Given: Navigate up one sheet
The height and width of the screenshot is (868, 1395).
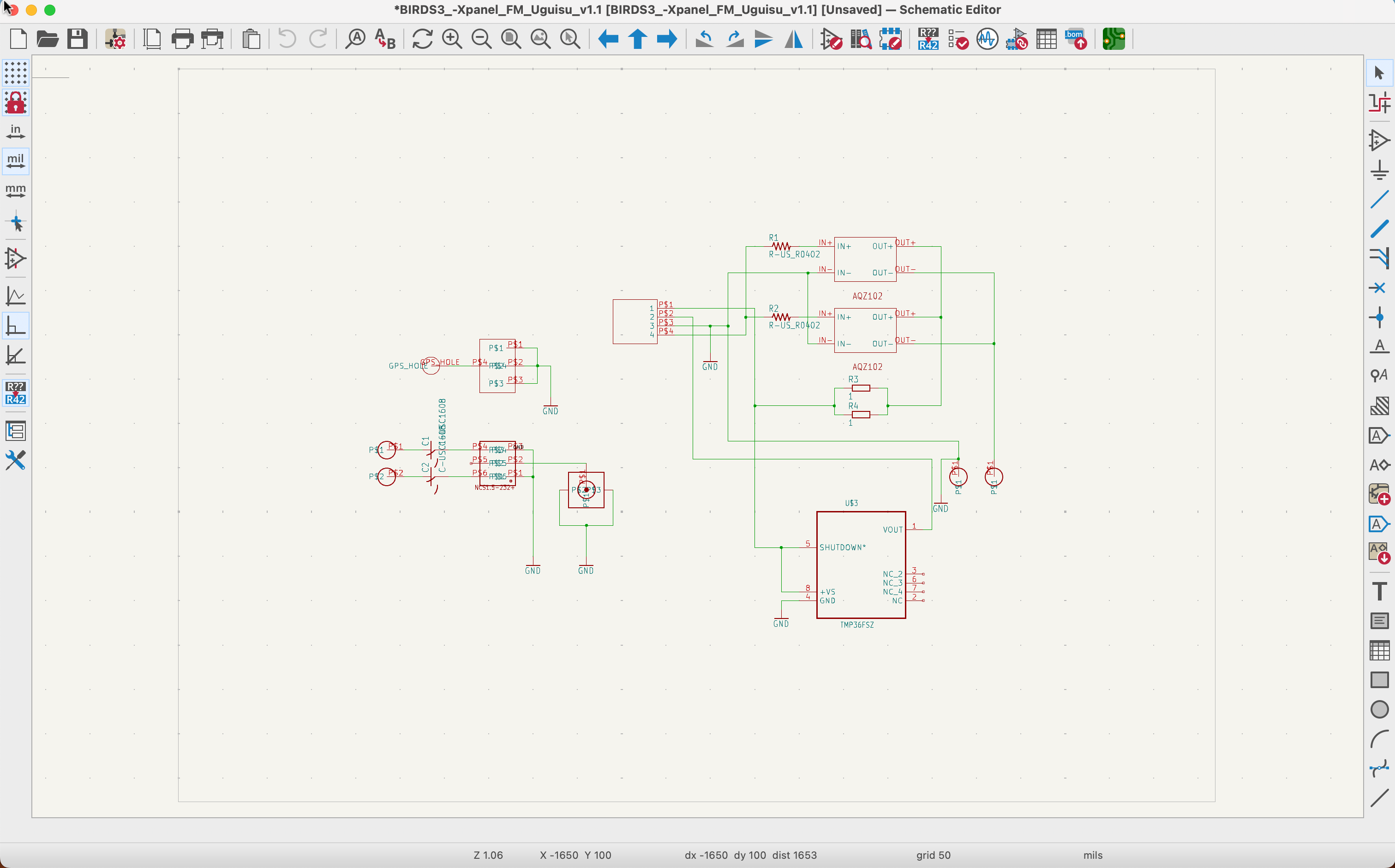Looking at the screenshot, I should click(x=637, y=39).
